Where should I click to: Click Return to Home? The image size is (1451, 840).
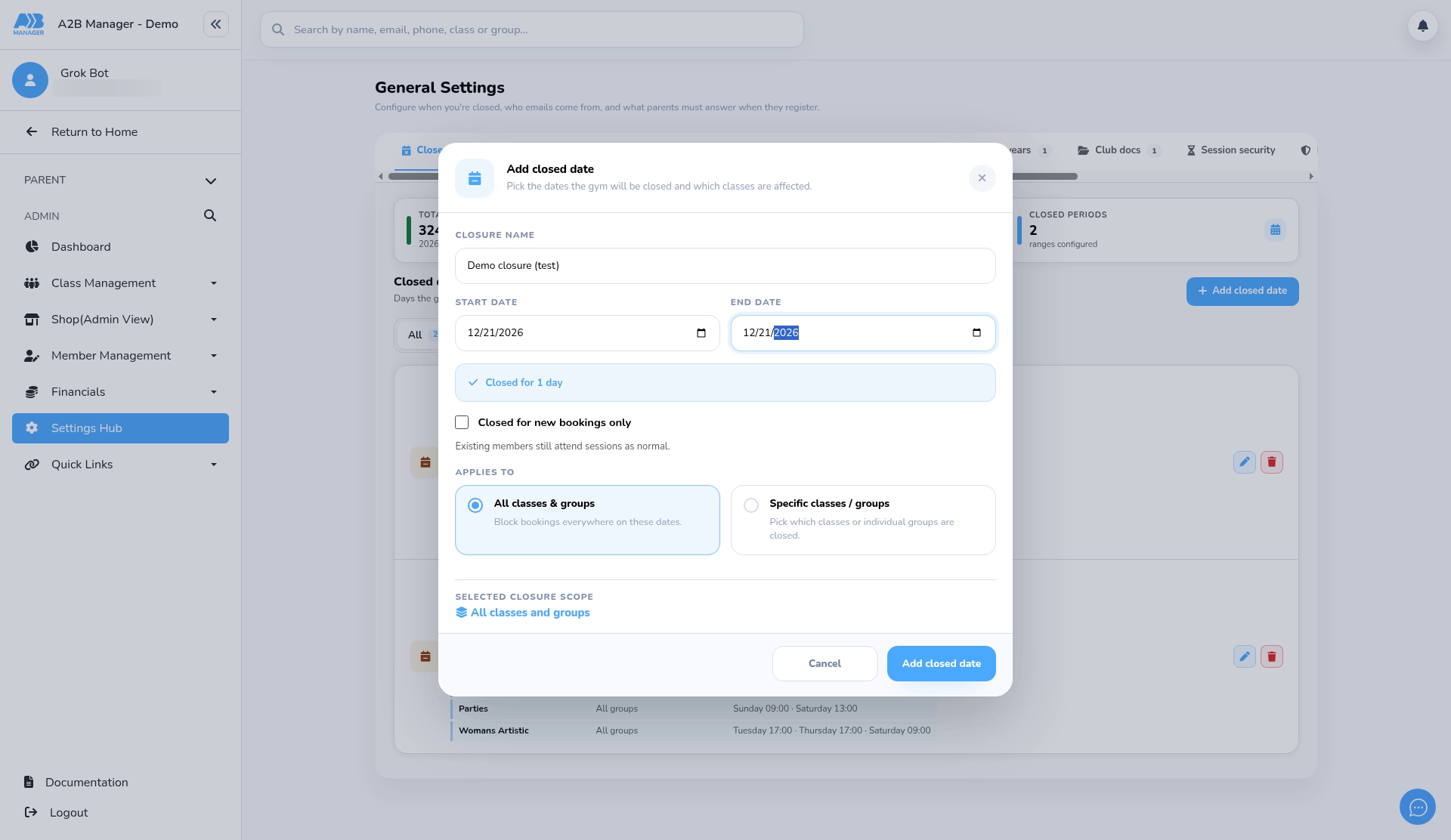coord(120,132)
